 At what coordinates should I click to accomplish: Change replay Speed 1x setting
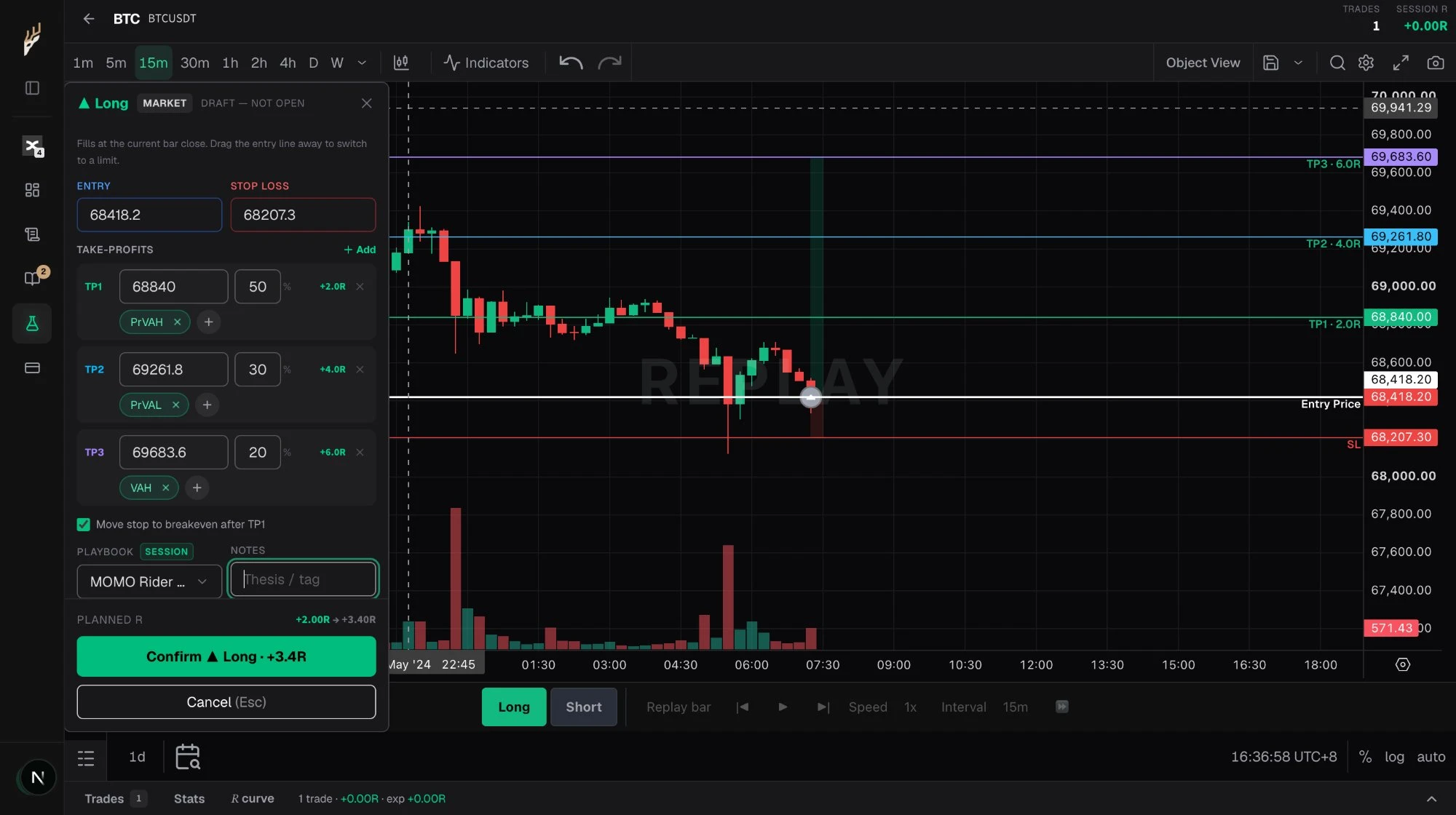point(882,707)
